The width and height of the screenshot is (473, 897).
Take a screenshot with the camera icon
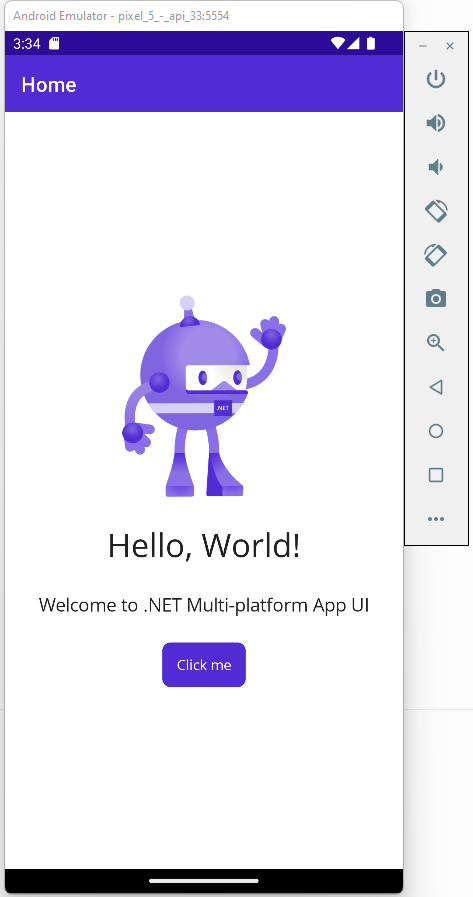pos(436,299)
